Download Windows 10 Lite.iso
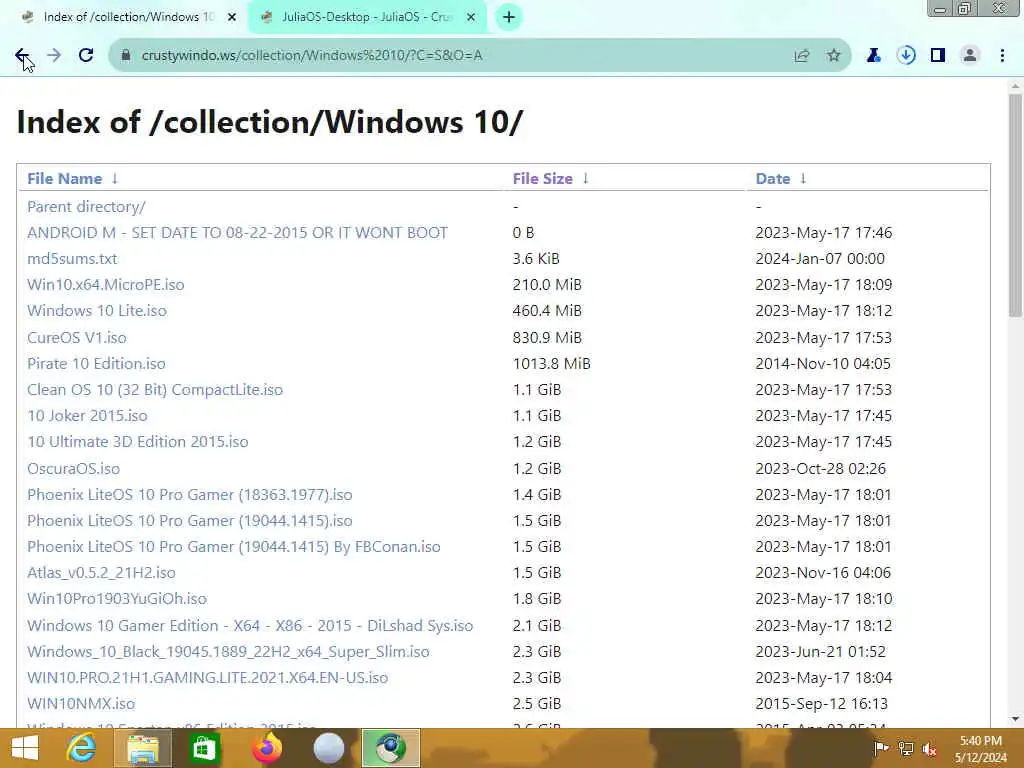Image resolution: width=1024 pixels, height=768 pixels. point(97,311)
